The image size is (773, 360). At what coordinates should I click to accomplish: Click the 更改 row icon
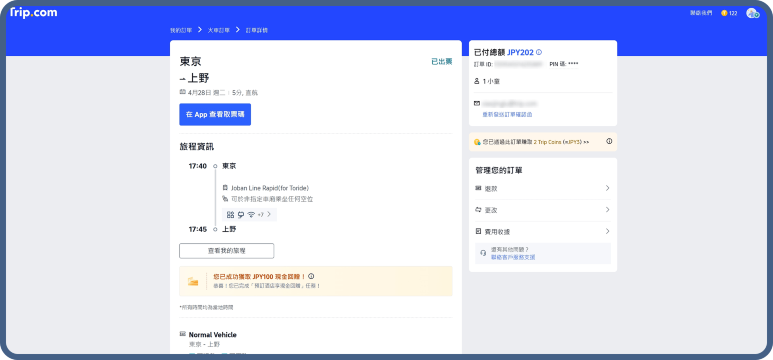coord(478,210)
